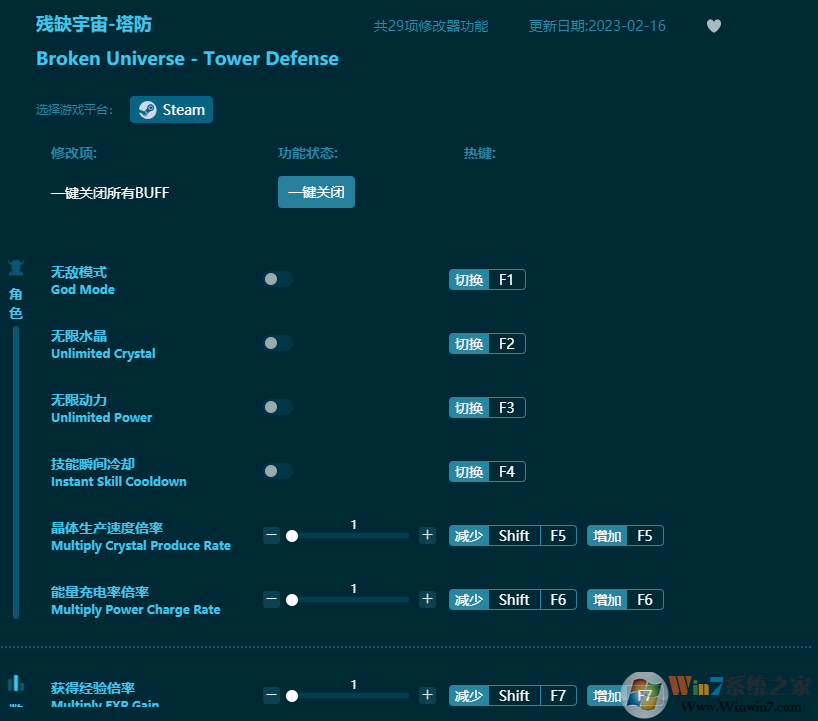
Task: Turn on Unlimited Power switch
Action: 278,407
